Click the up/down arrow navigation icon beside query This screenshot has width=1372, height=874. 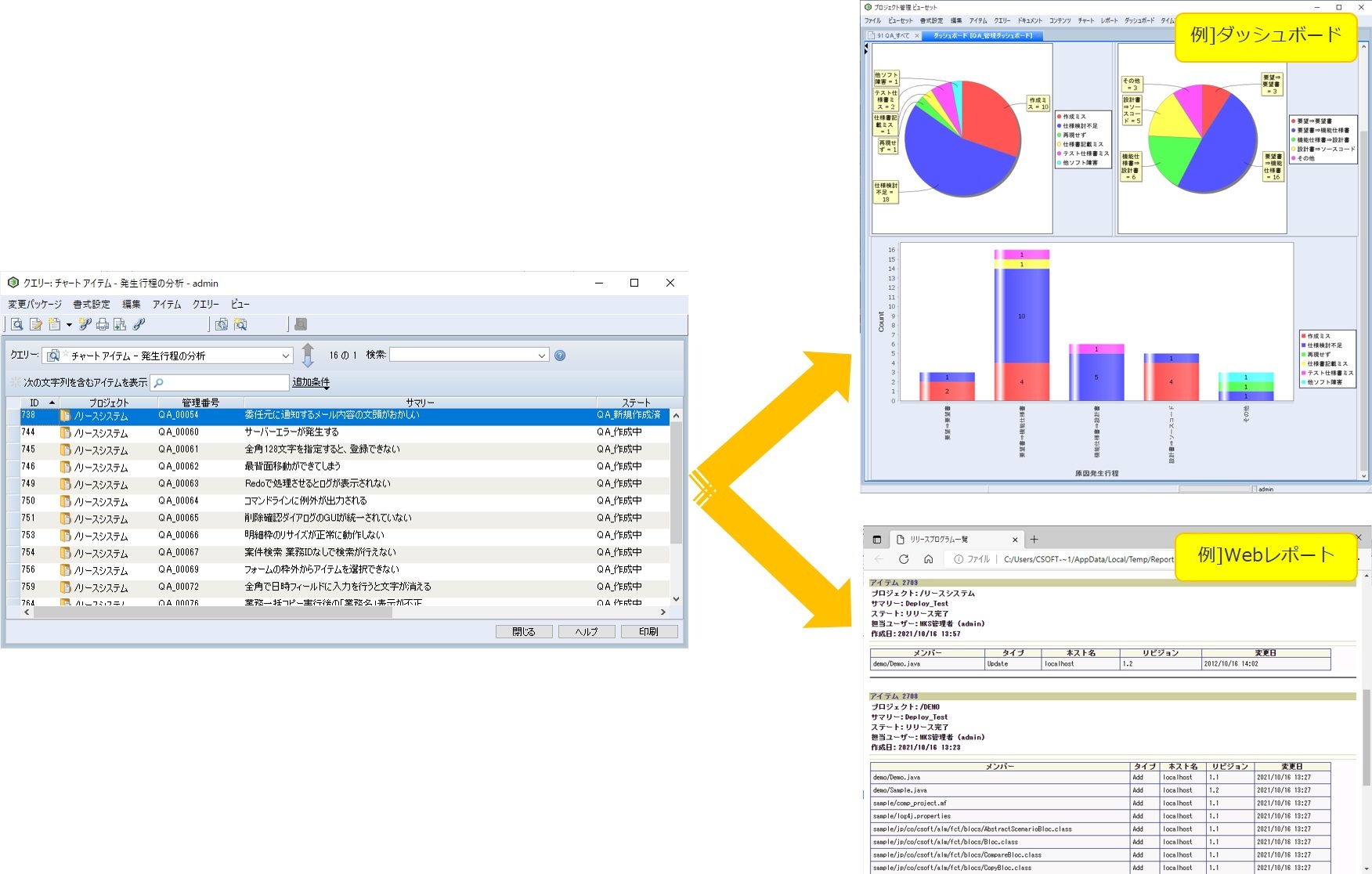pos(308,355)
